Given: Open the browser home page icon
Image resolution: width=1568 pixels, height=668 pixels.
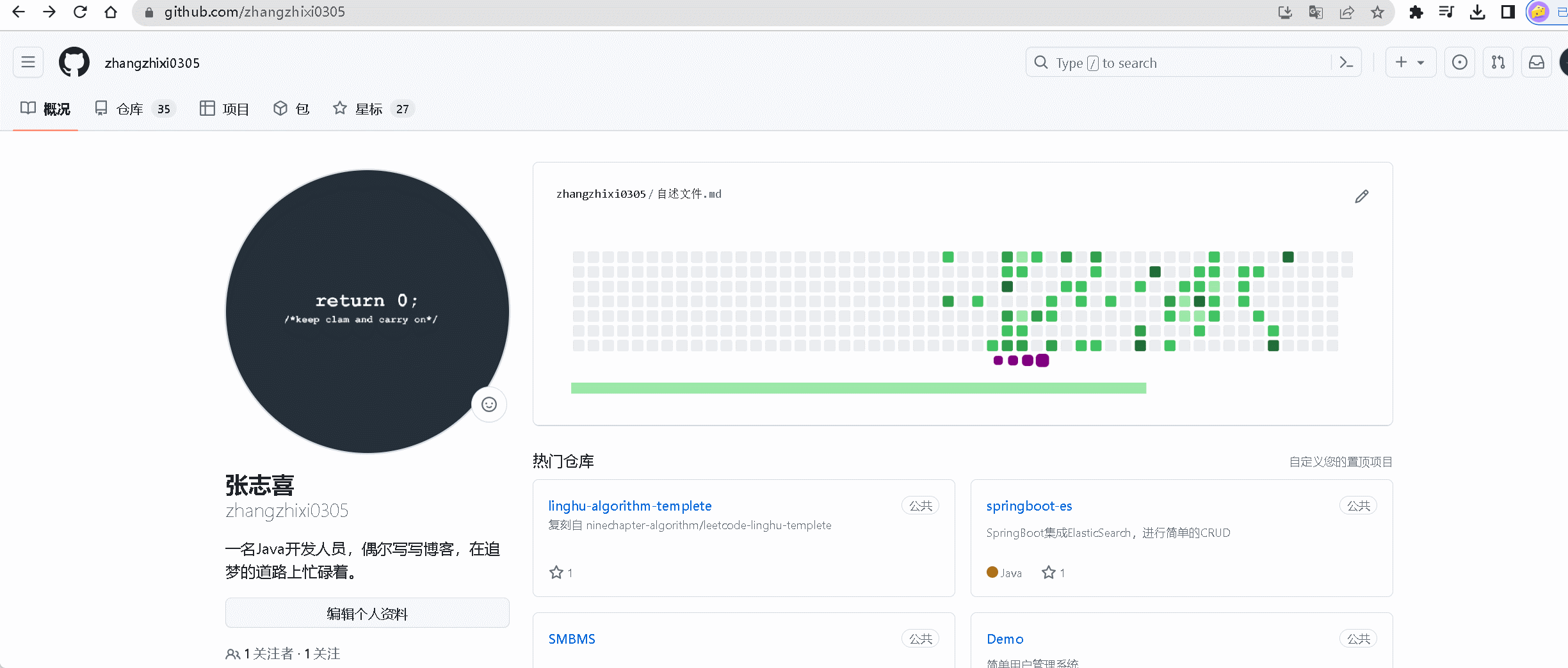Looking at the screenshot, I should 111,12.
